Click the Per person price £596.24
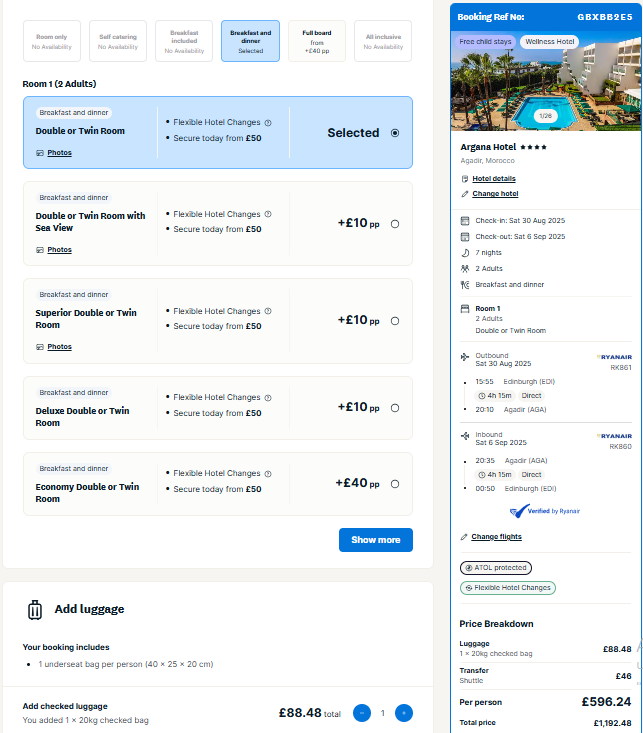 click(x=606, y=702)
